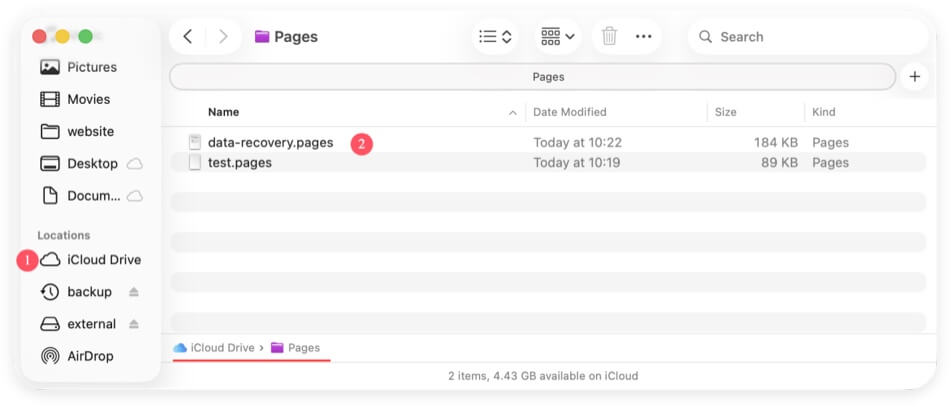The width and height of the screenshot is (951, 407).
Task: Click the Today at 10:19 date cell
Action: click(577, 163)
